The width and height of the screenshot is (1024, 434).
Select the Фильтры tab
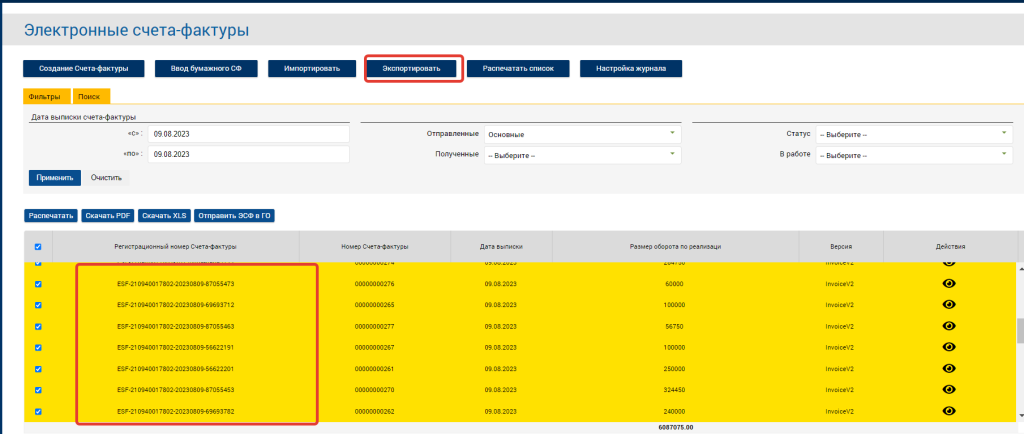click(x=45, y=96)
